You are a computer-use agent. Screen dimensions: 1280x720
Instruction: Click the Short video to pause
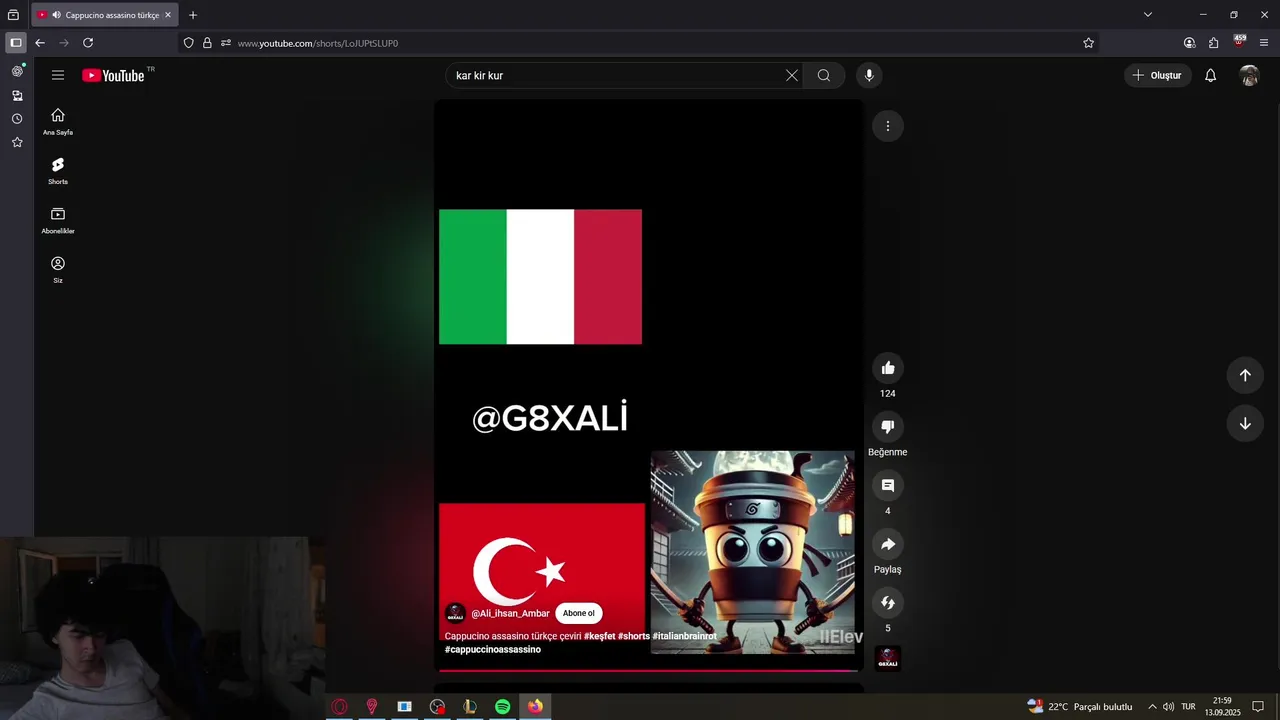[648, 385]
